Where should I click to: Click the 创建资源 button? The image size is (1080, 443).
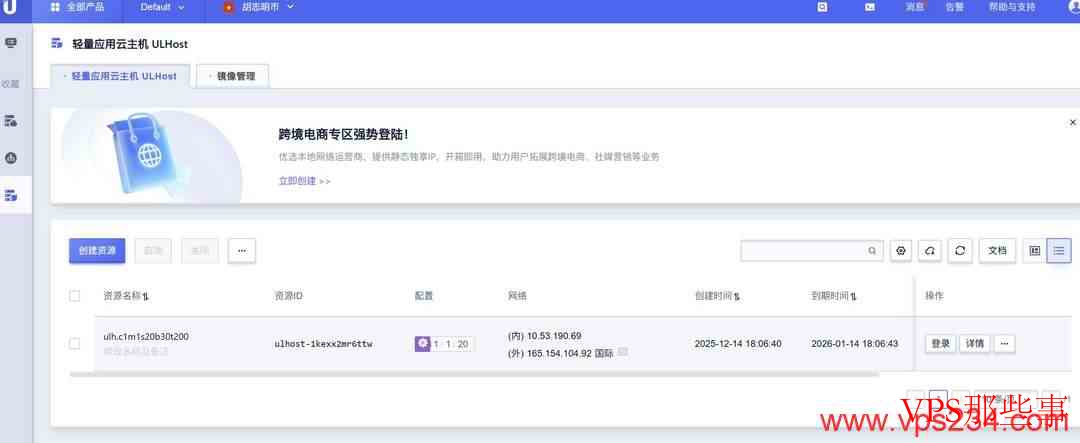click(97, 251)
